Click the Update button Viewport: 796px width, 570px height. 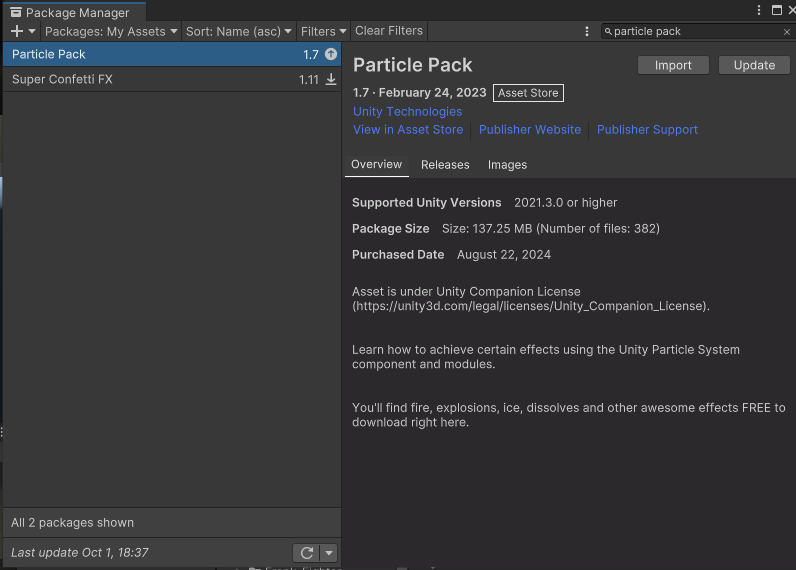[754, 65]
